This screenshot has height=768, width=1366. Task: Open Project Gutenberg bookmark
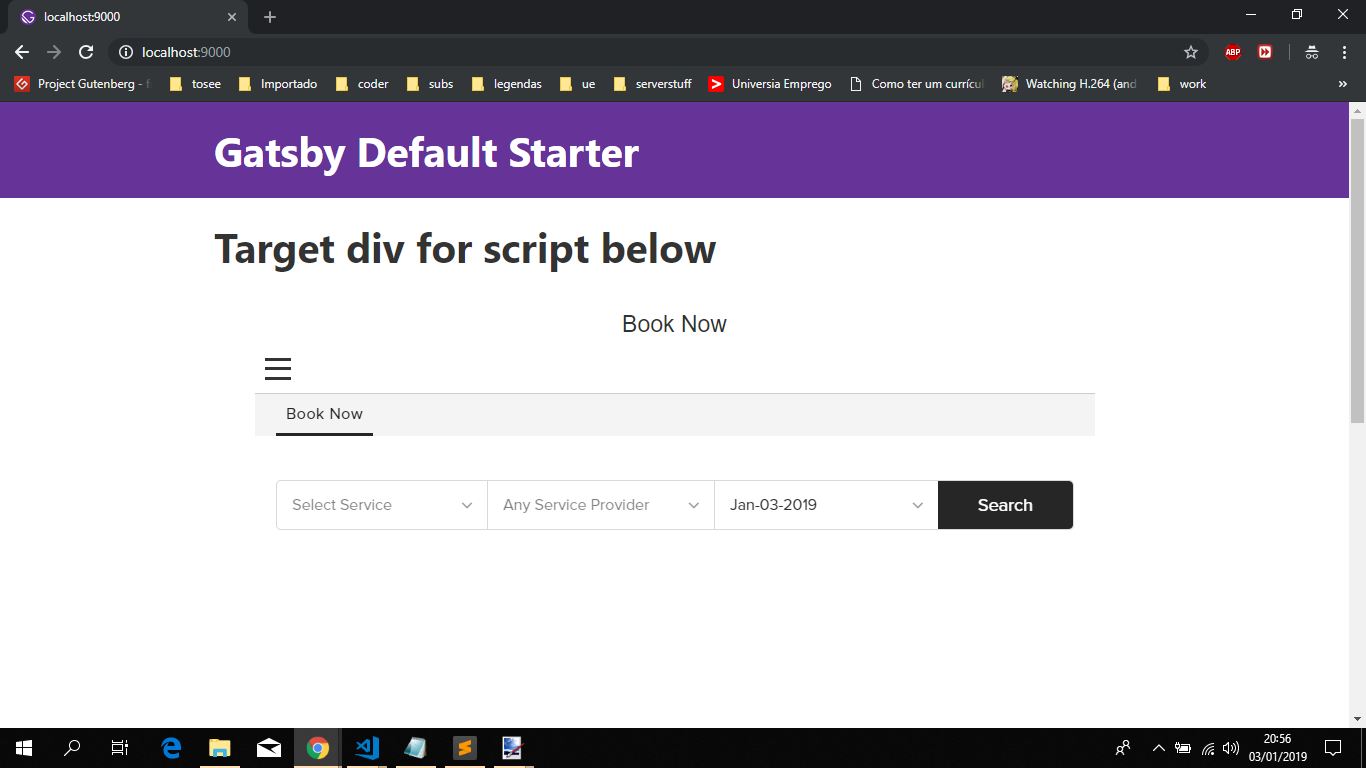[x=82, y=84]
